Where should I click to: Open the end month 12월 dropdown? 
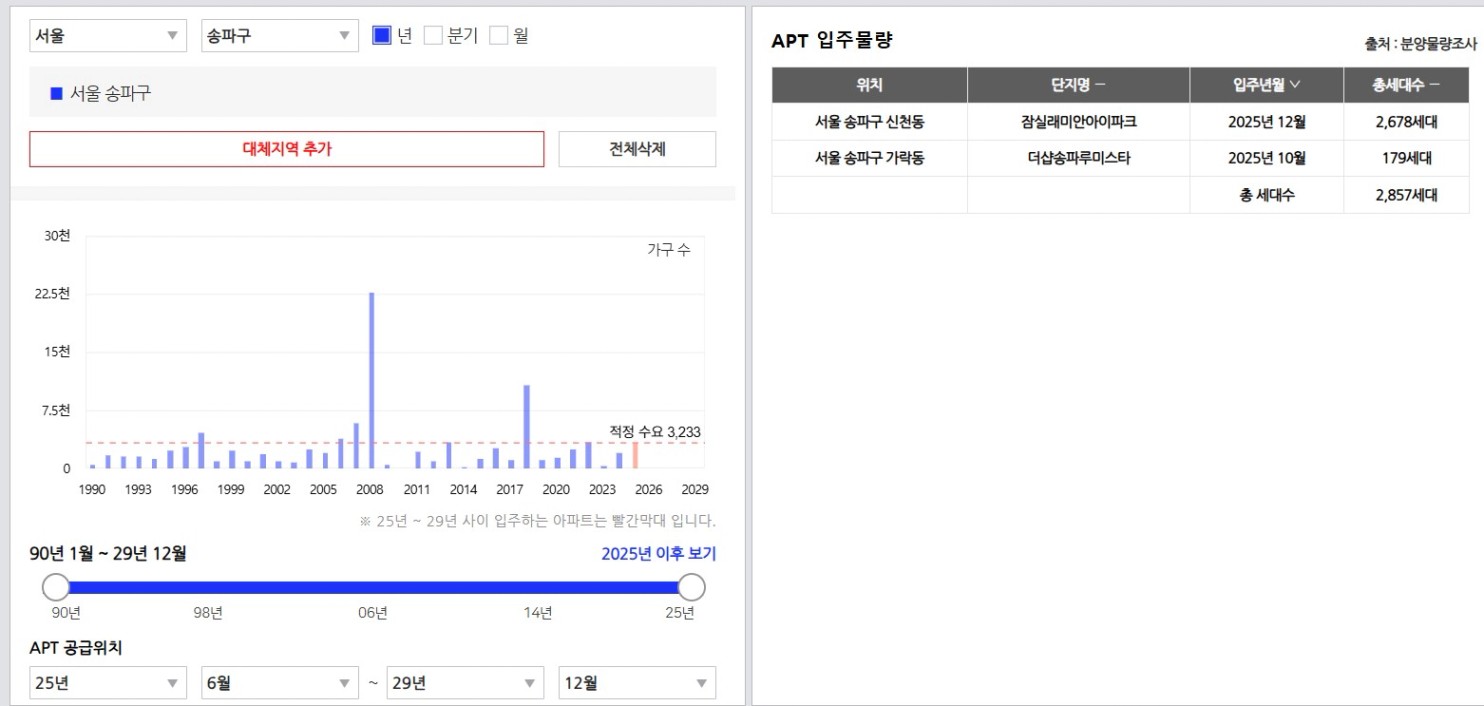click(637, 683)
